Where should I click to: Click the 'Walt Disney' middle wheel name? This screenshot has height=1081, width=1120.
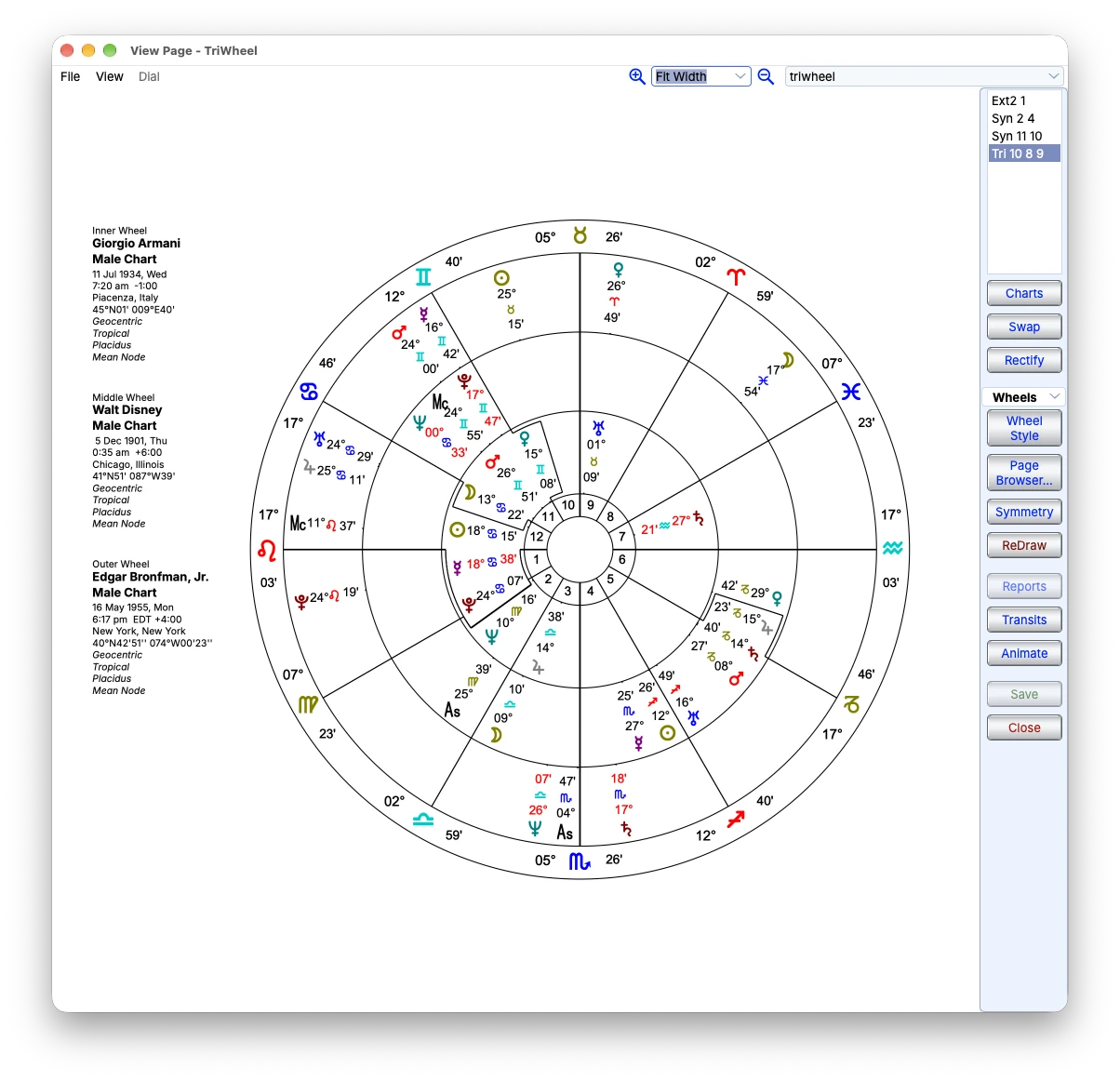pyautogui.click(x=127, y=410)
